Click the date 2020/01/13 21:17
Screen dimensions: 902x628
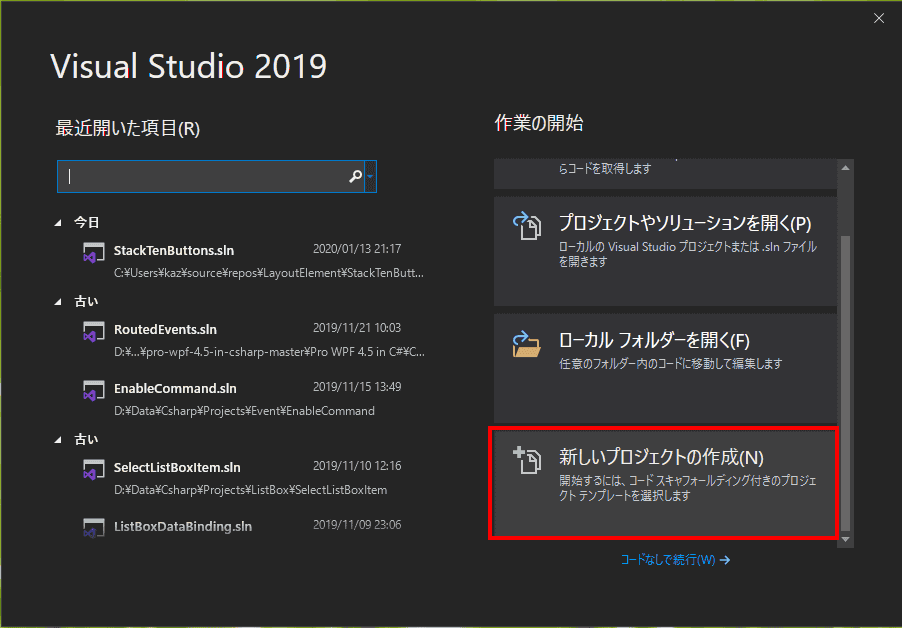click(x=357, y=249)
